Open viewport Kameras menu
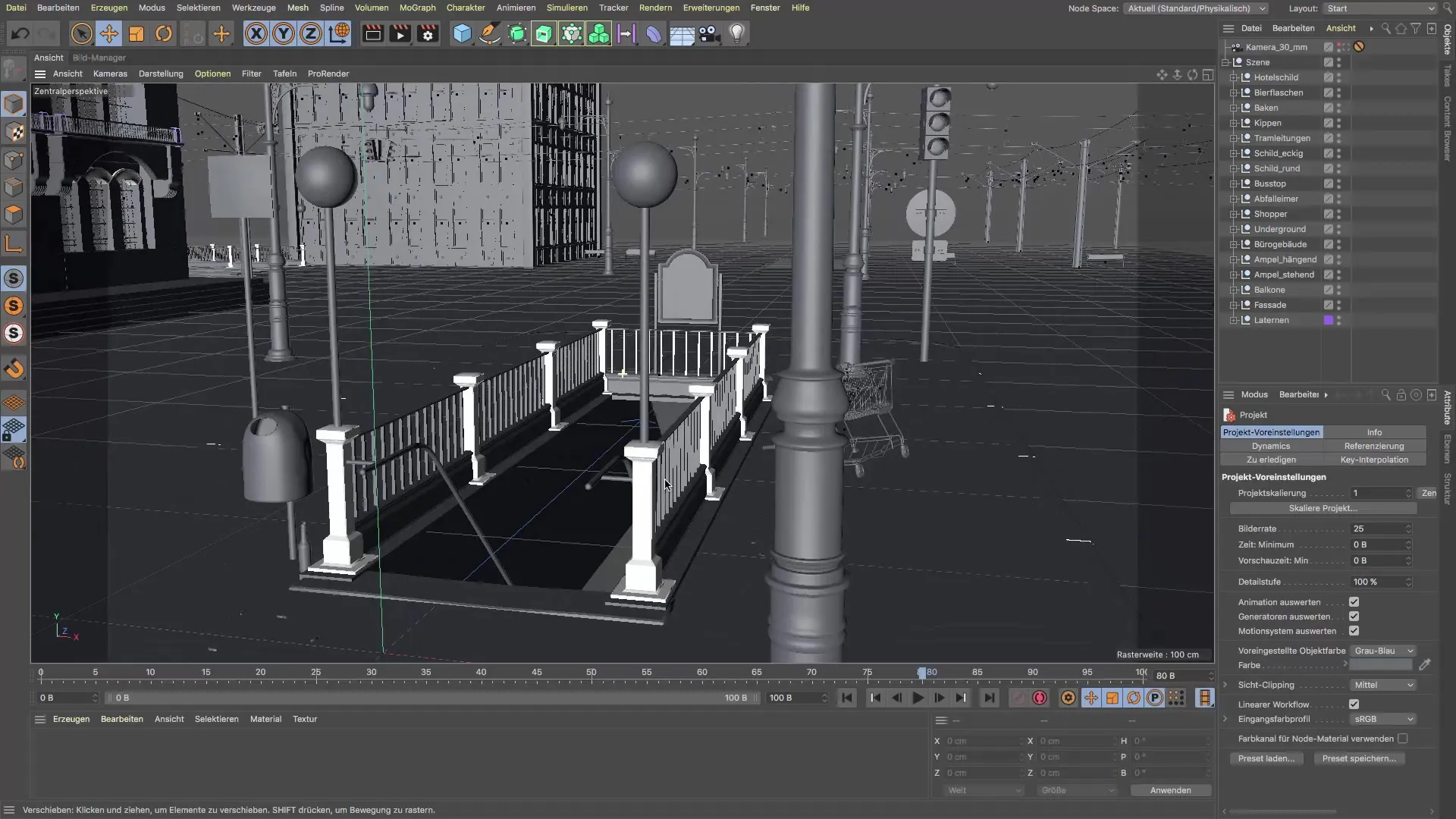 point(110,74)
